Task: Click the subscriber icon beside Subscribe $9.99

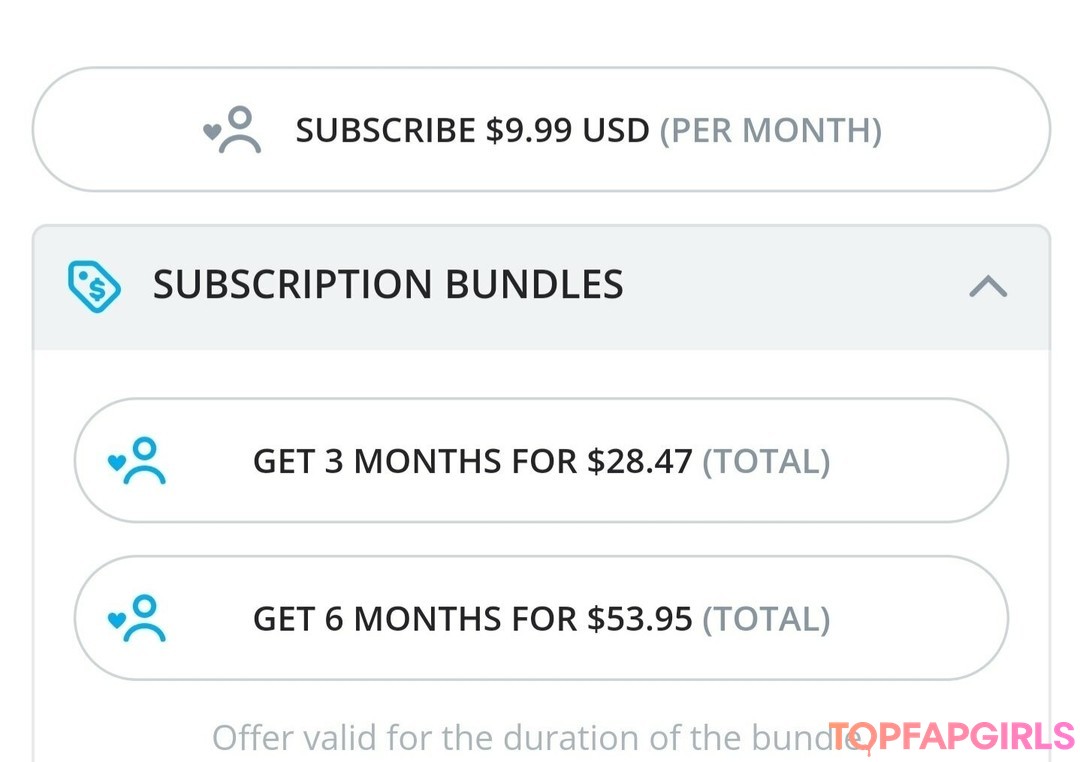Action: (x=233, y=131)
